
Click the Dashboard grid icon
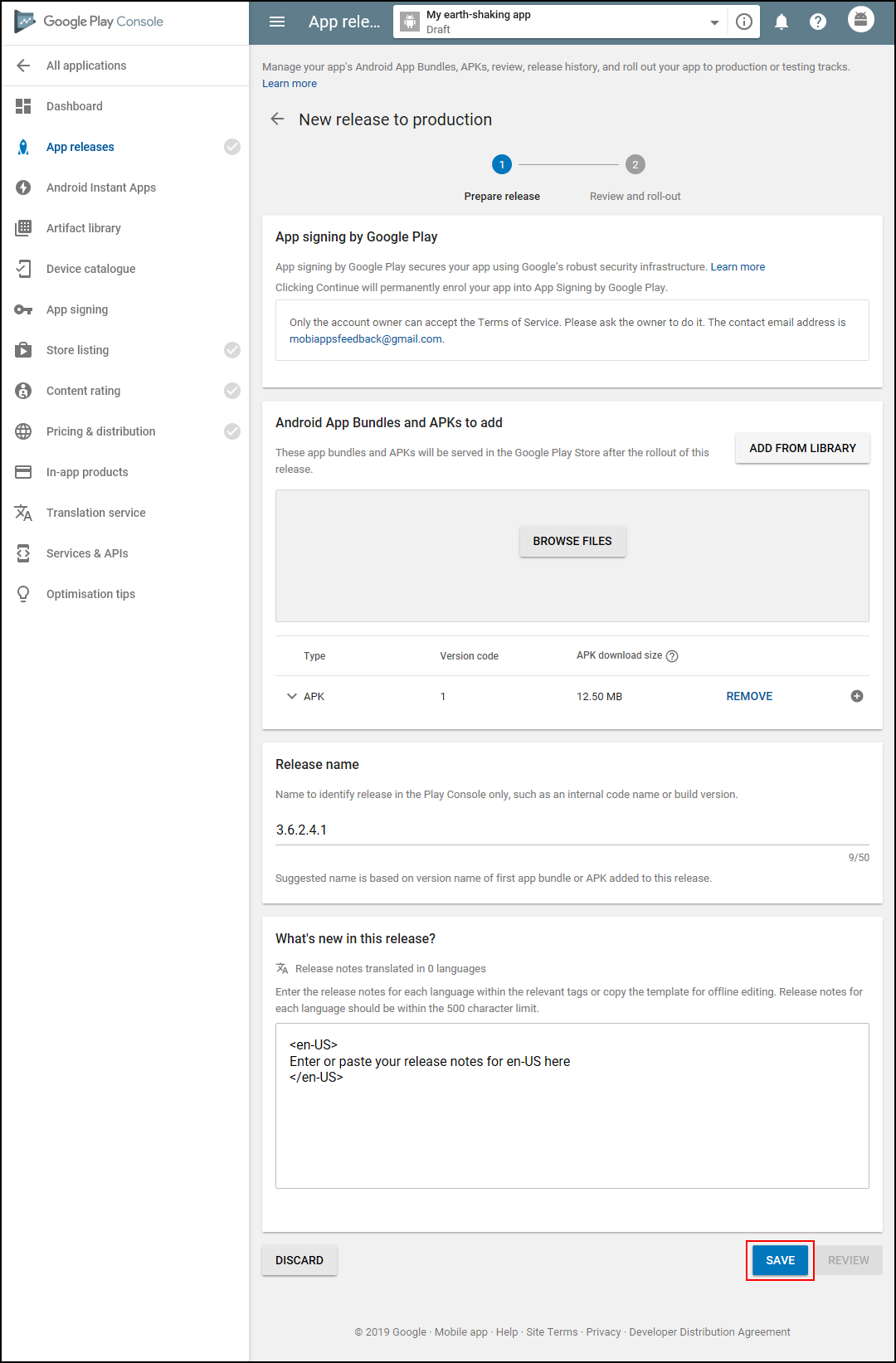23,106
